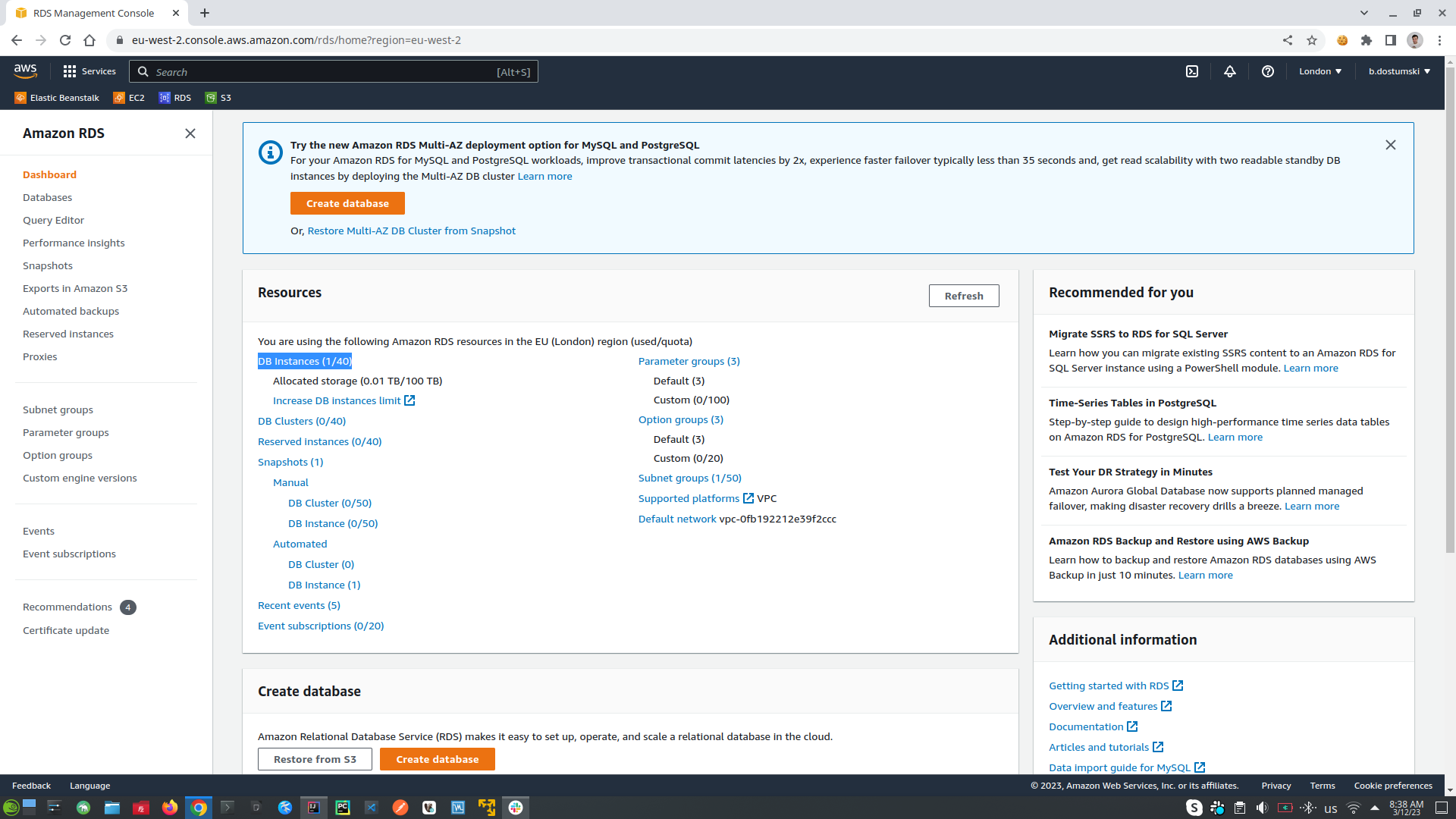Screen dimensions: 1456x819
Task: Open Databases in the sidebar
Action: coord(47,197)
